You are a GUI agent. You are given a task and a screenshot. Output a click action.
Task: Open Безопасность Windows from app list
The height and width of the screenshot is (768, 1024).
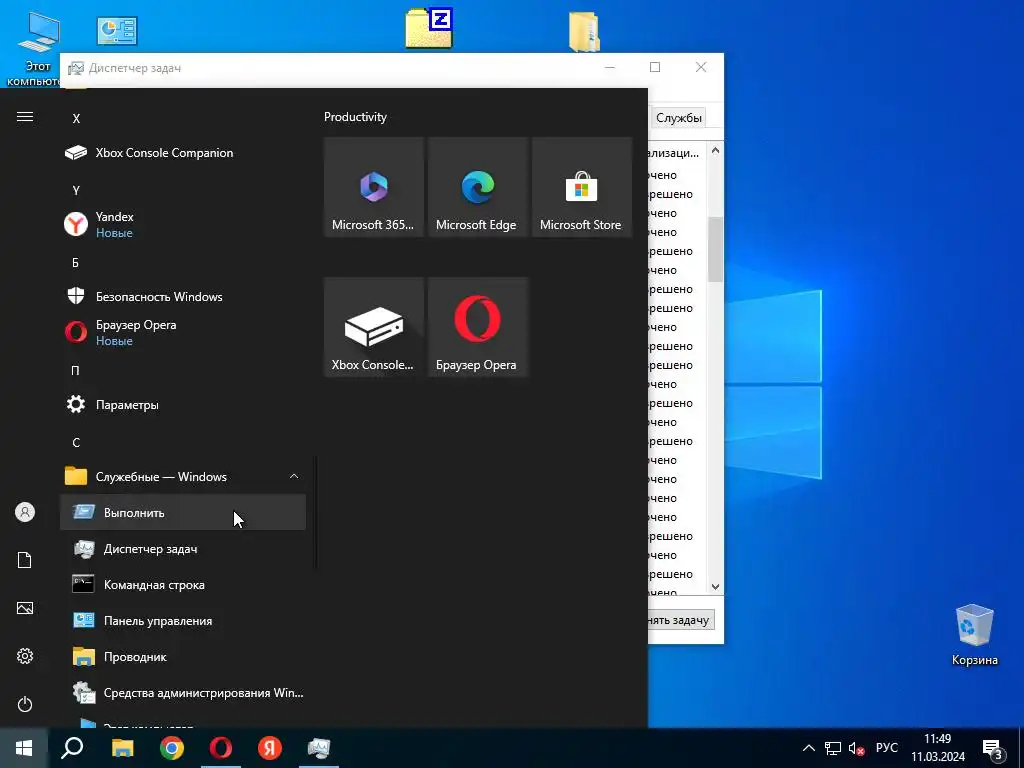[182, 296]
